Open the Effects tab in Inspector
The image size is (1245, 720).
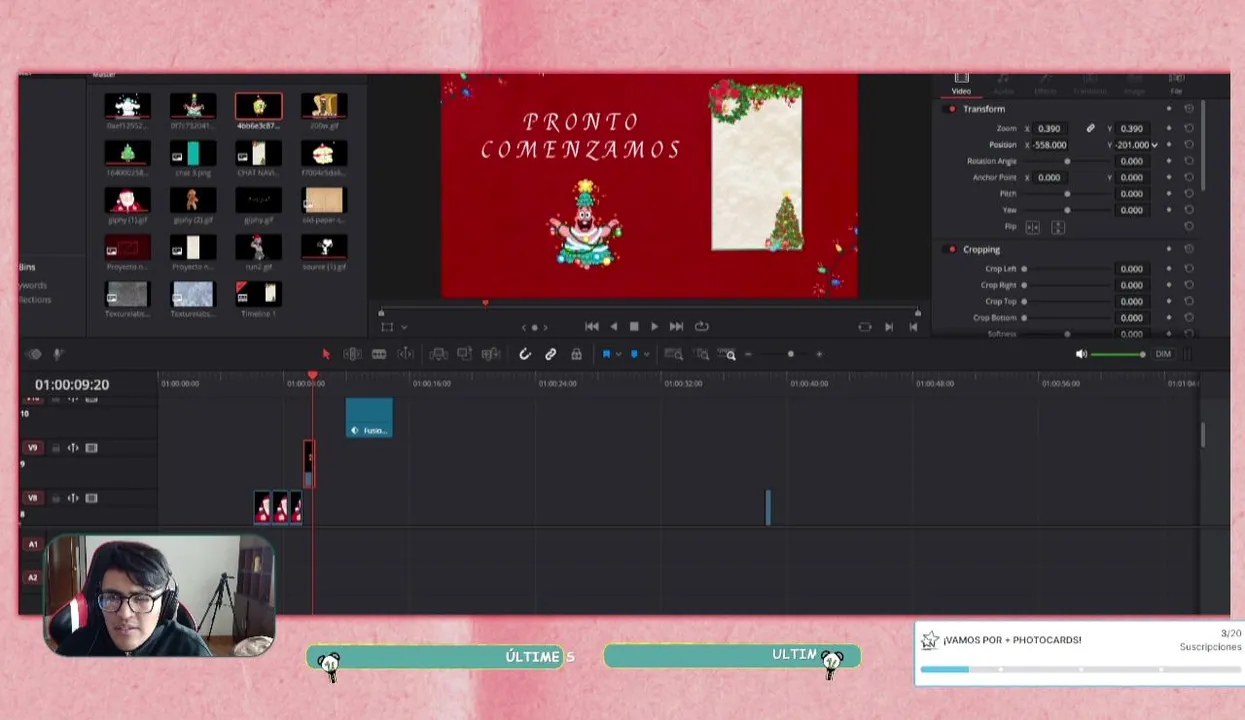coord(1045,84)
